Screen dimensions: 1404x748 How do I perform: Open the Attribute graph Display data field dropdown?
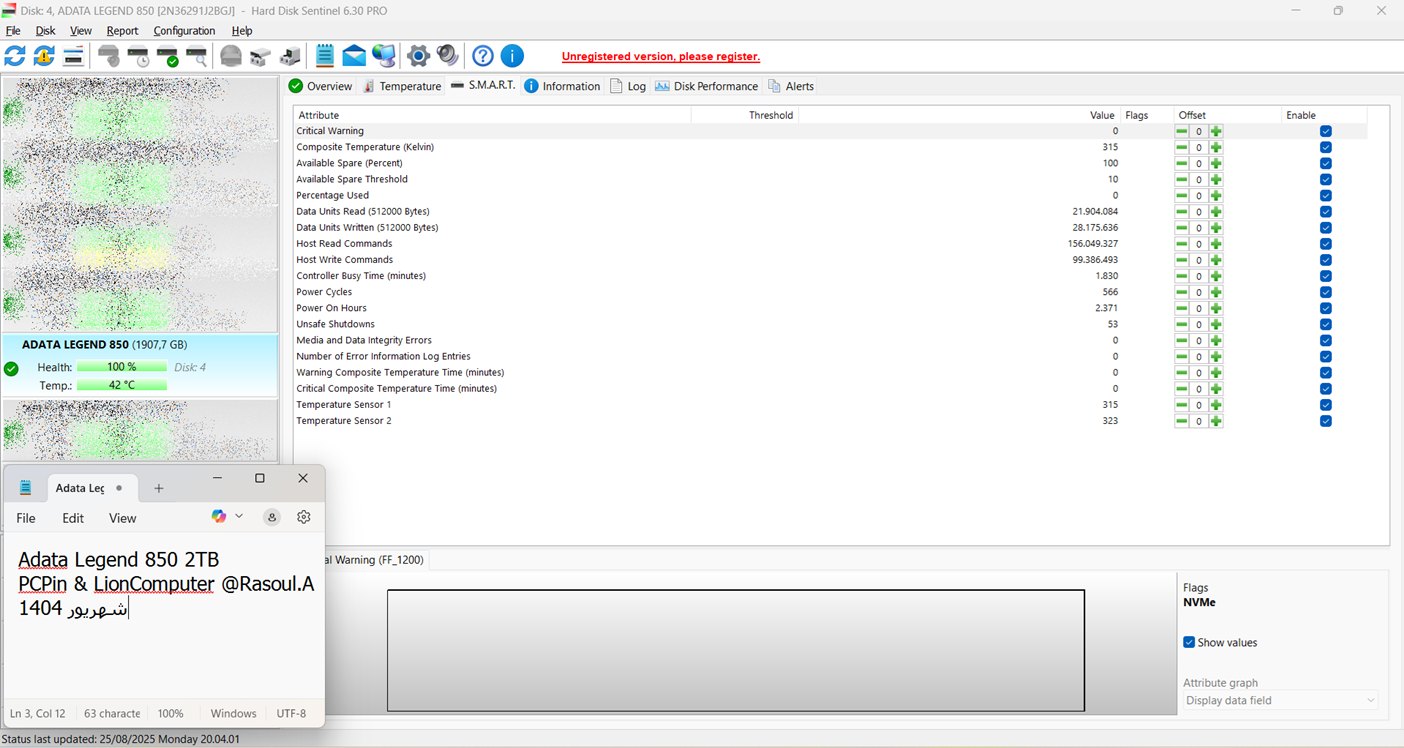click(1280, 700)
